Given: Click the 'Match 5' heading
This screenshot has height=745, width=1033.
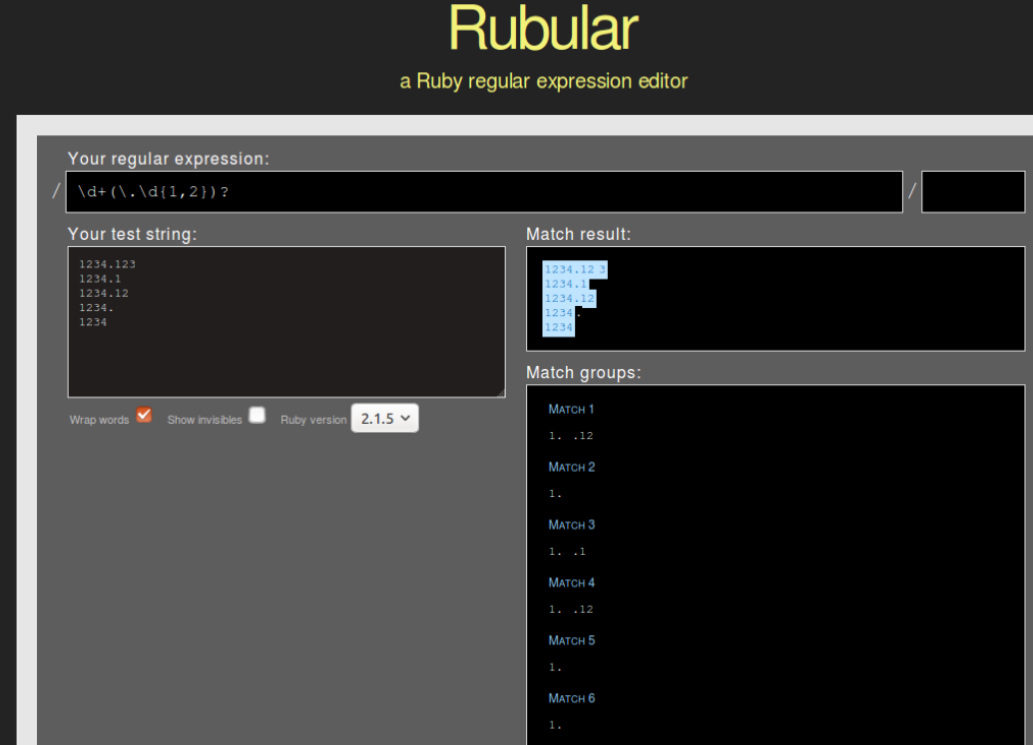Looking at the screenshot, I should coord(572,641).
